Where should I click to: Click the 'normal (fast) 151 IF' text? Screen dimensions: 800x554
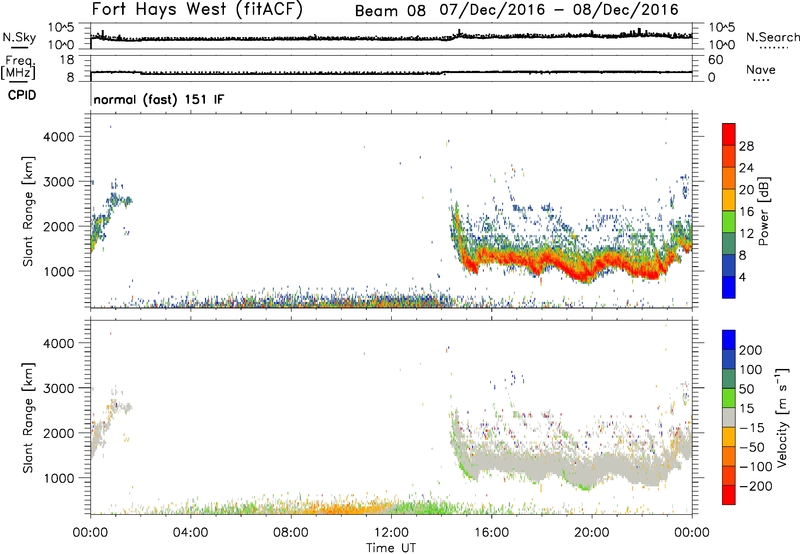(x=159, y=99)
